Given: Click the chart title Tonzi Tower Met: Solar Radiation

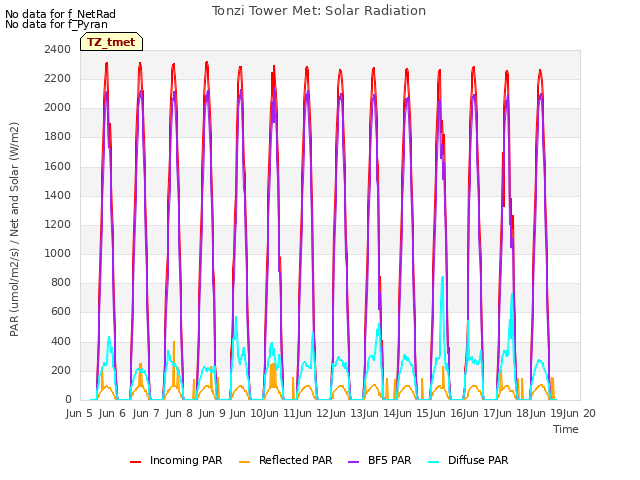Looking at the screenshot, I should pyautogui.click(x=319, y=11).
